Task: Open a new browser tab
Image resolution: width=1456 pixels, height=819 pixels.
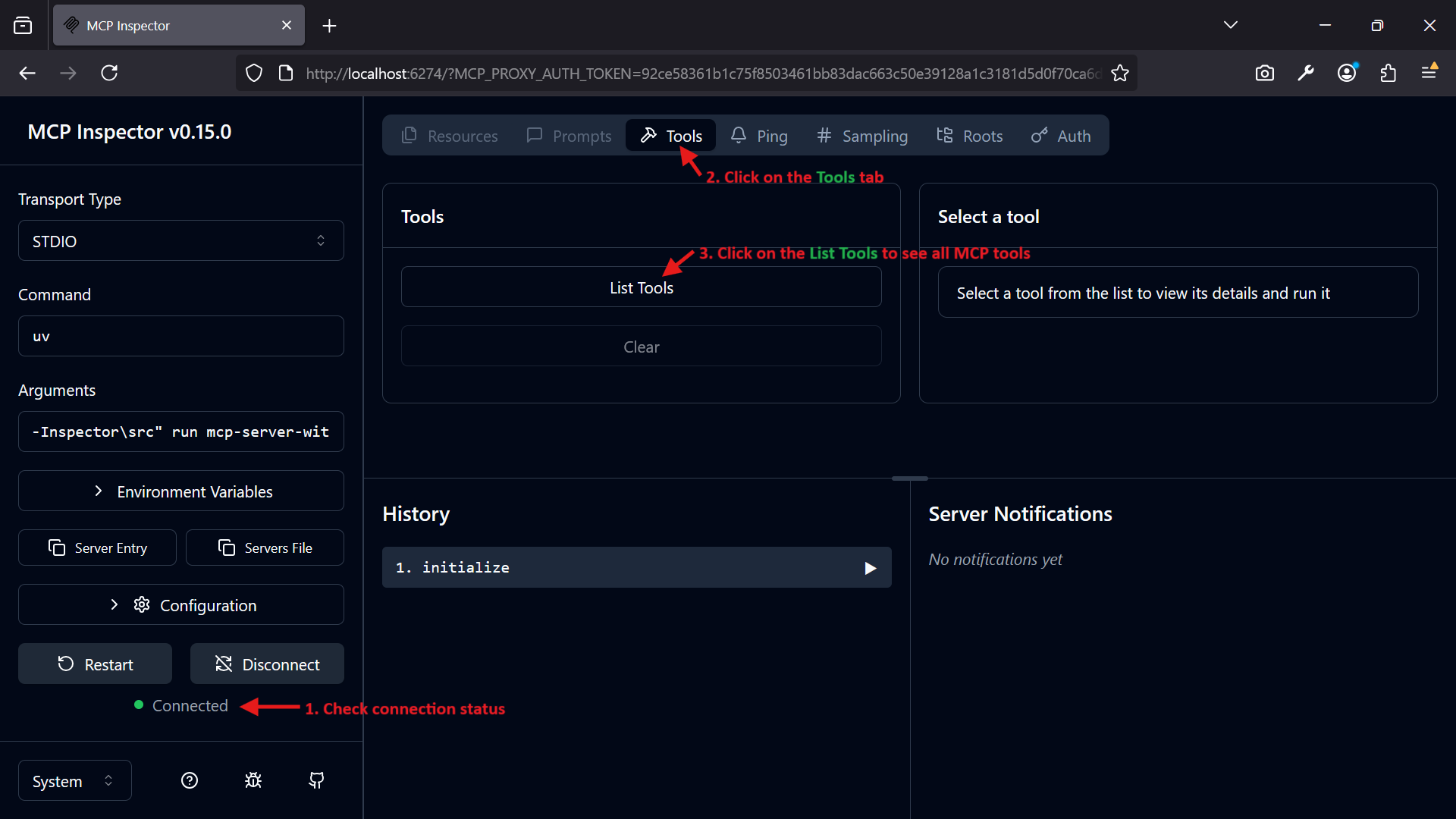Action: (x=329, y=26)
